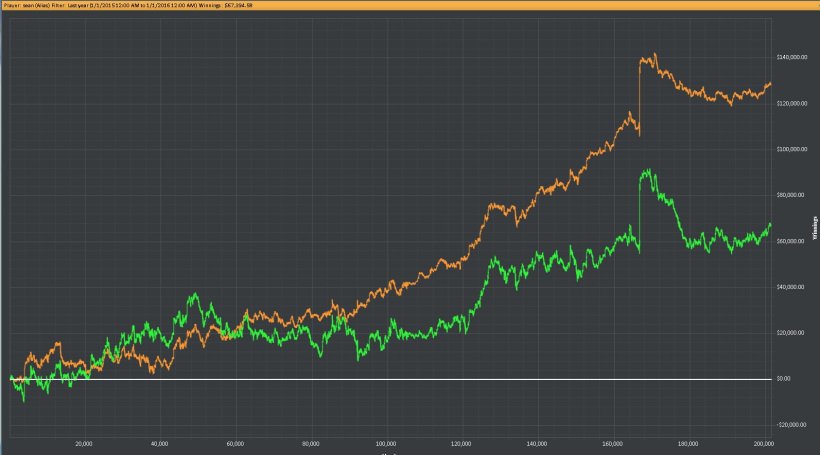Viewport: 820px width, 455px height.
Task: Click the orange header bar with player filter text
Action: click(x=409, y=6)
